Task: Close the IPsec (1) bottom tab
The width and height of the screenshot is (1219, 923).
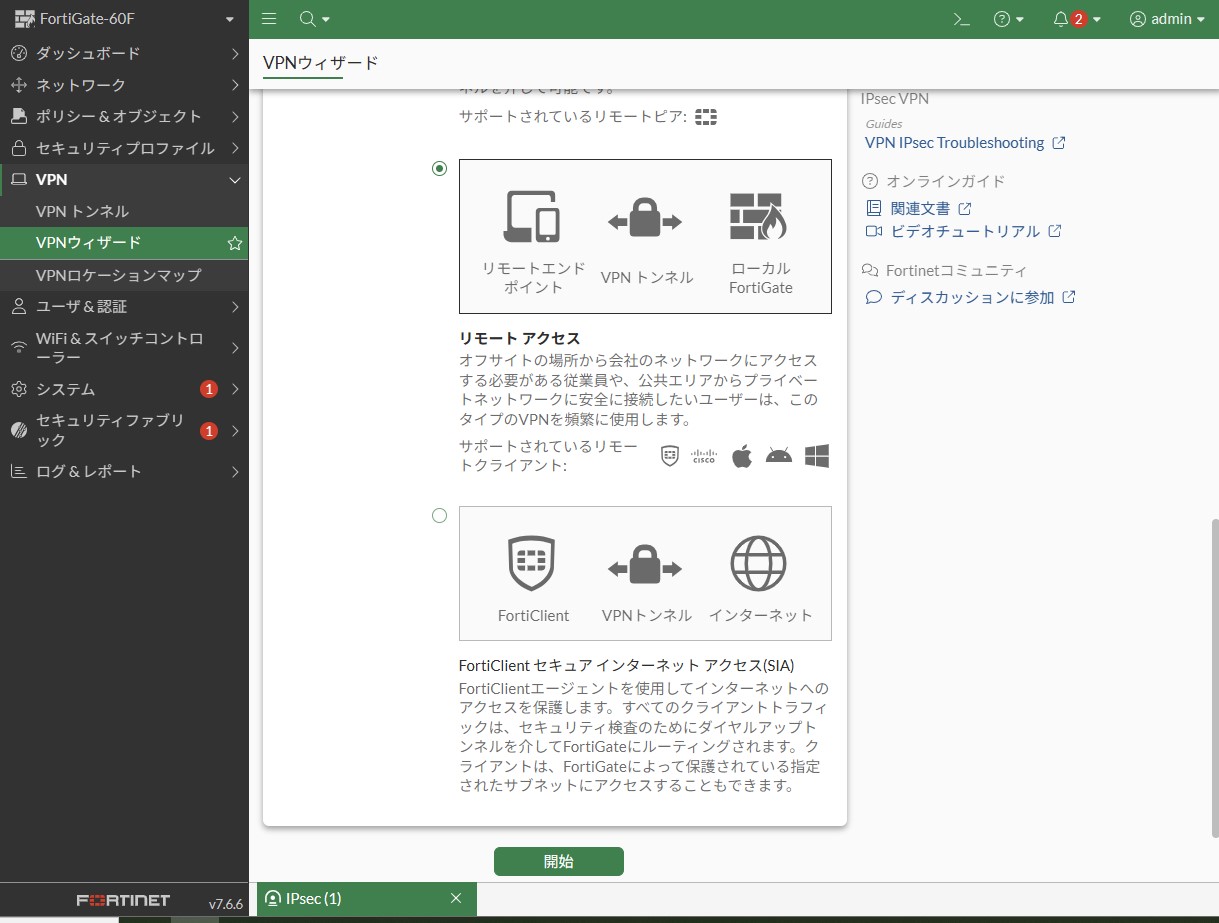Action: click(456, 898)
